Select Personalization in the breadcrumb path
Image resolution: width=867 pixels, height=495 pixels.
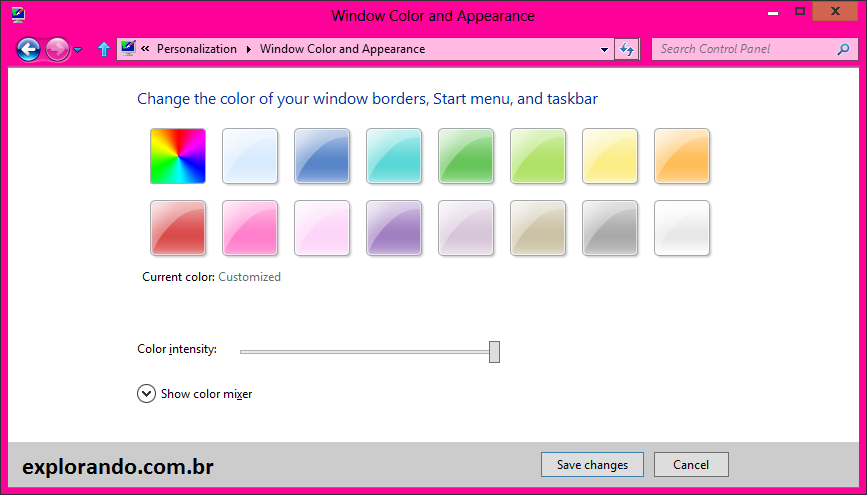197,49
